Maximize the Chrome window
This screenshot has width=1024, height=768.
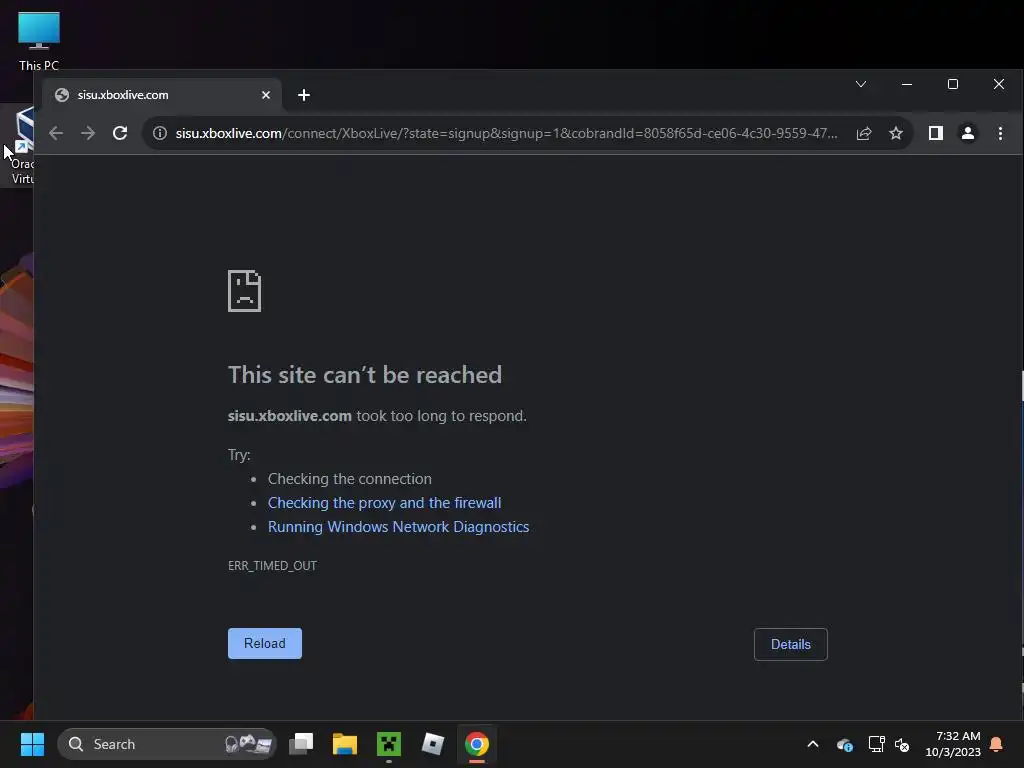(953, 84)
